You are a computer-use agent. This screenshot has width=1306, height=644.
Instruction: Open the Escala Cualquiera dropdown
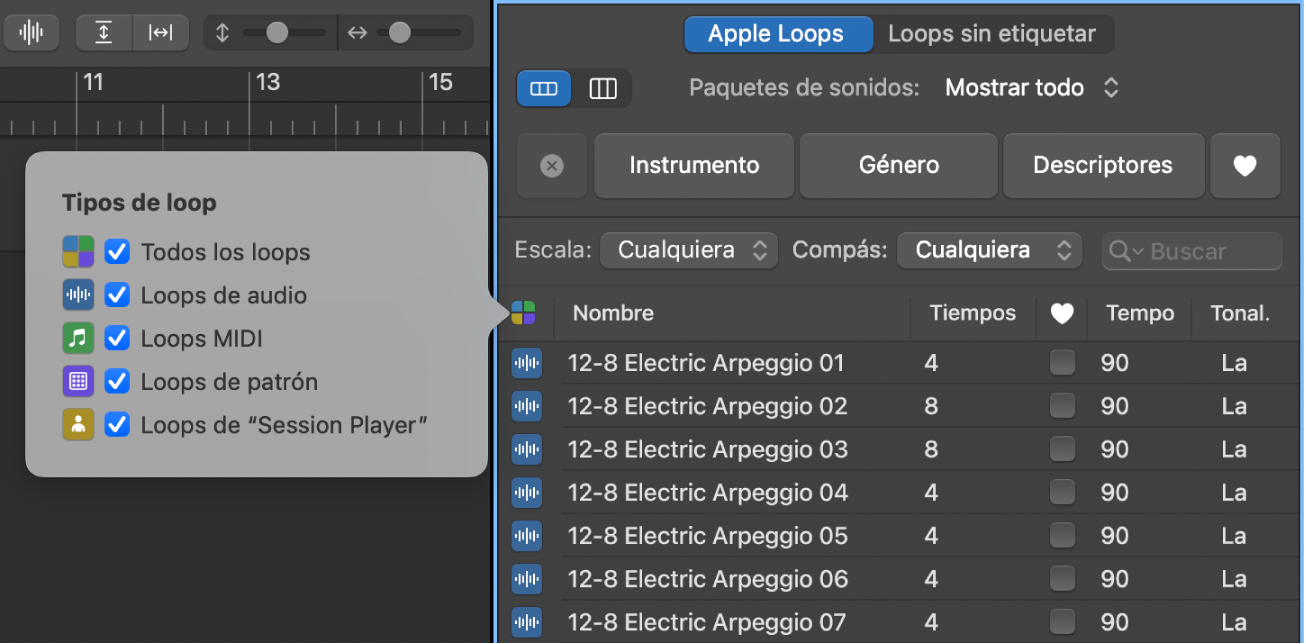(688, 250)
